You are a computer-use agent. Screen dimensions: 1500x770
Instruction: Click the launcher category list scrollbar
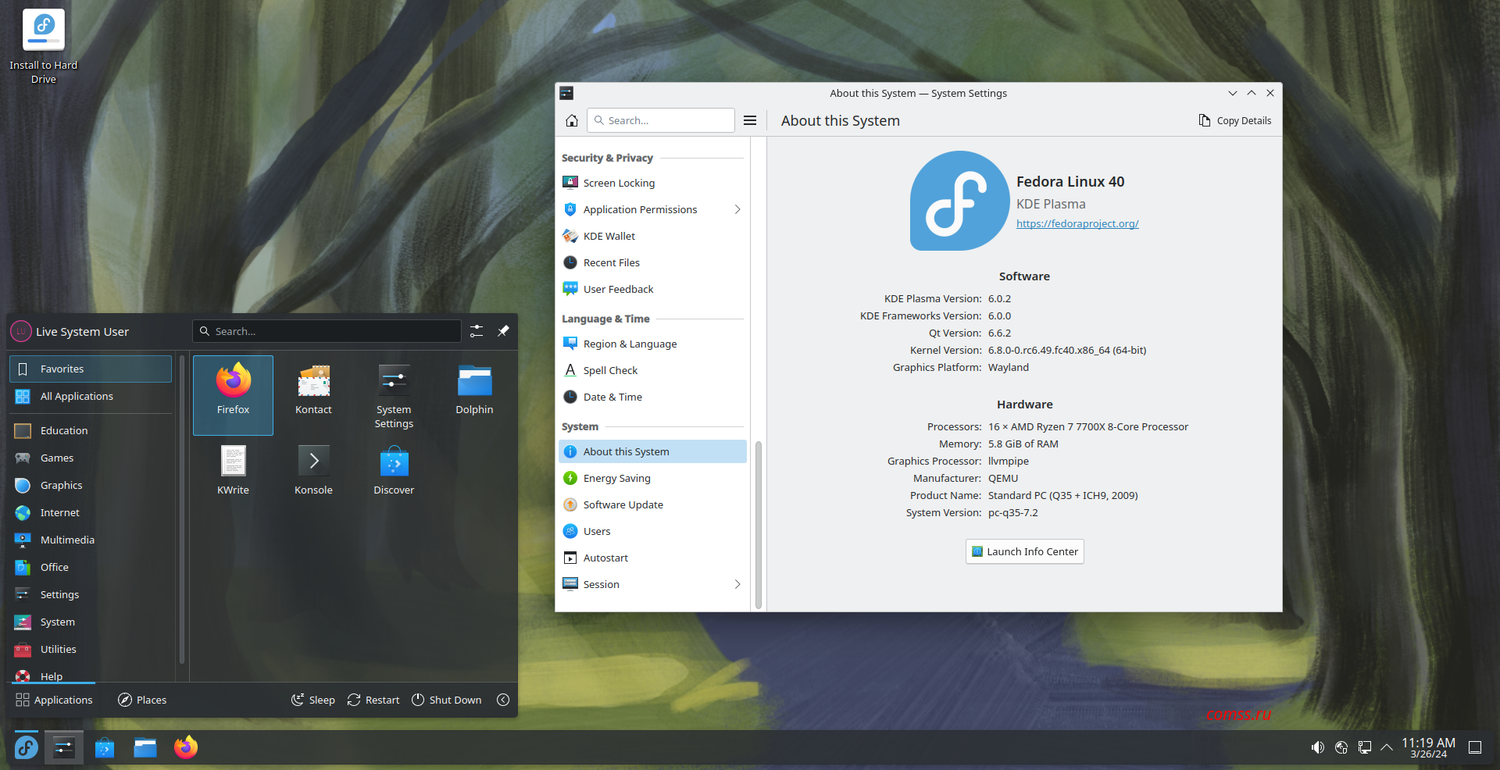pyautogui.click(x=181, y=510)
